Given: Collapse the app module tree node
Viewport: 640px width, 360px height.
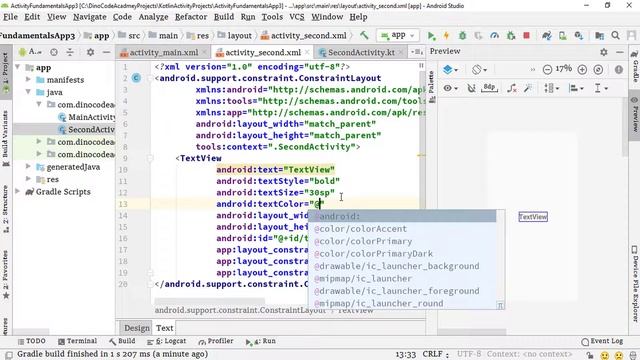Looking at the screenshot, I should (x=18, y=67).
